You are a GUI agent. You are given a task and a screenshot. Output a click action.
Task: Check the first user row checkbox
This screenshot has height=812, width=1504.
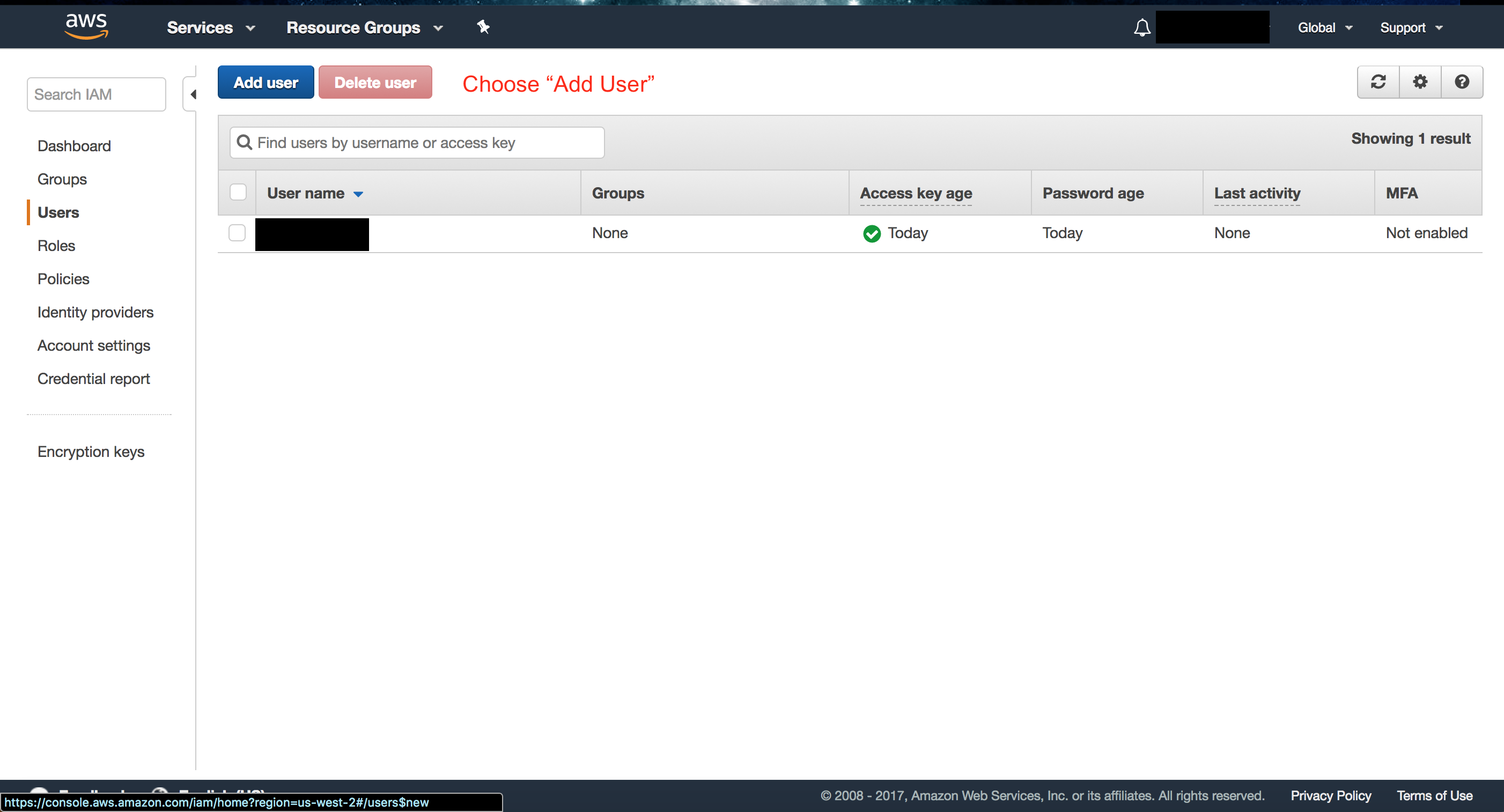pos(237,233)
